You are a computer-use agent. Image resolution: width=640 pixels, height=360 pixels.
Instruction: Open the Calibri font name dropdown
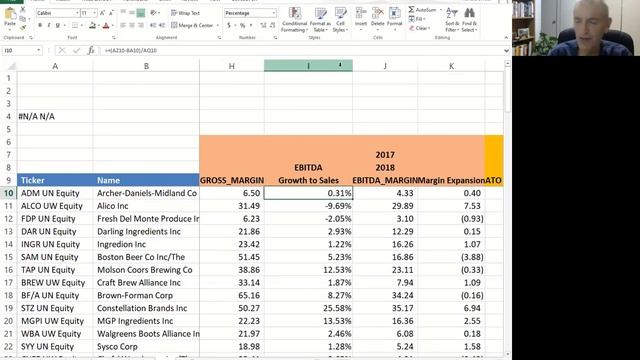click(x=77, y=13)
